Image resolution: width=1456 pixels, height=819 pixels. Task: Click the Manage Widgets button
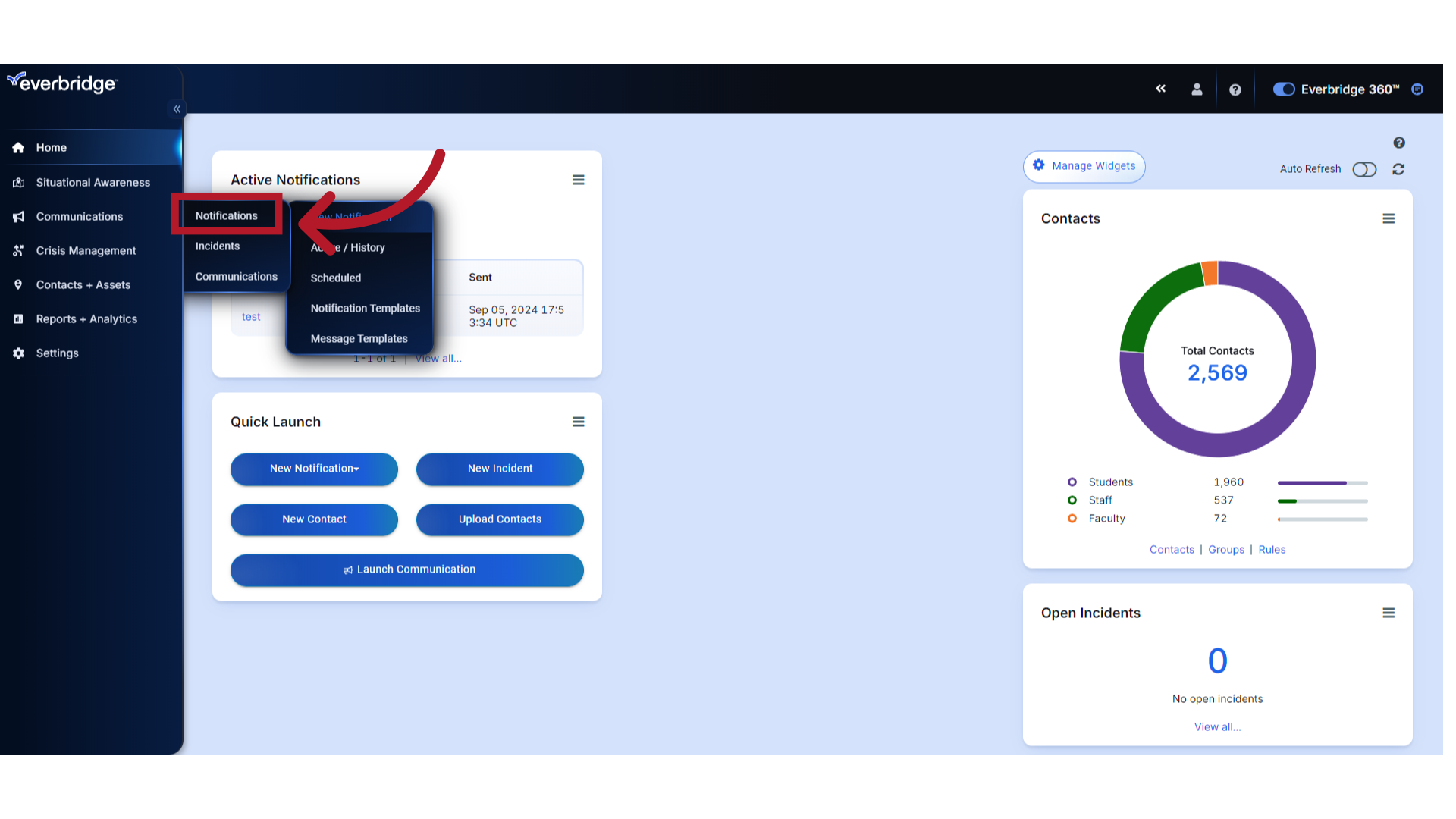(x=1084, y=166)
